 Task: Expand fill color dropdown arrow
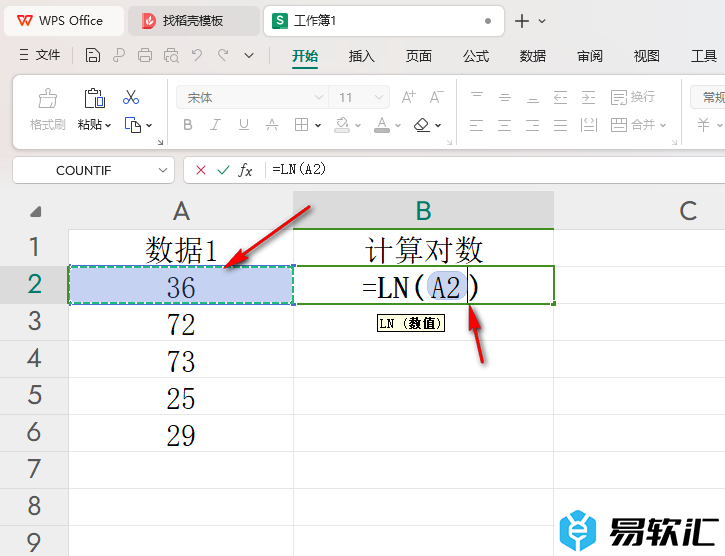(358, 125)
